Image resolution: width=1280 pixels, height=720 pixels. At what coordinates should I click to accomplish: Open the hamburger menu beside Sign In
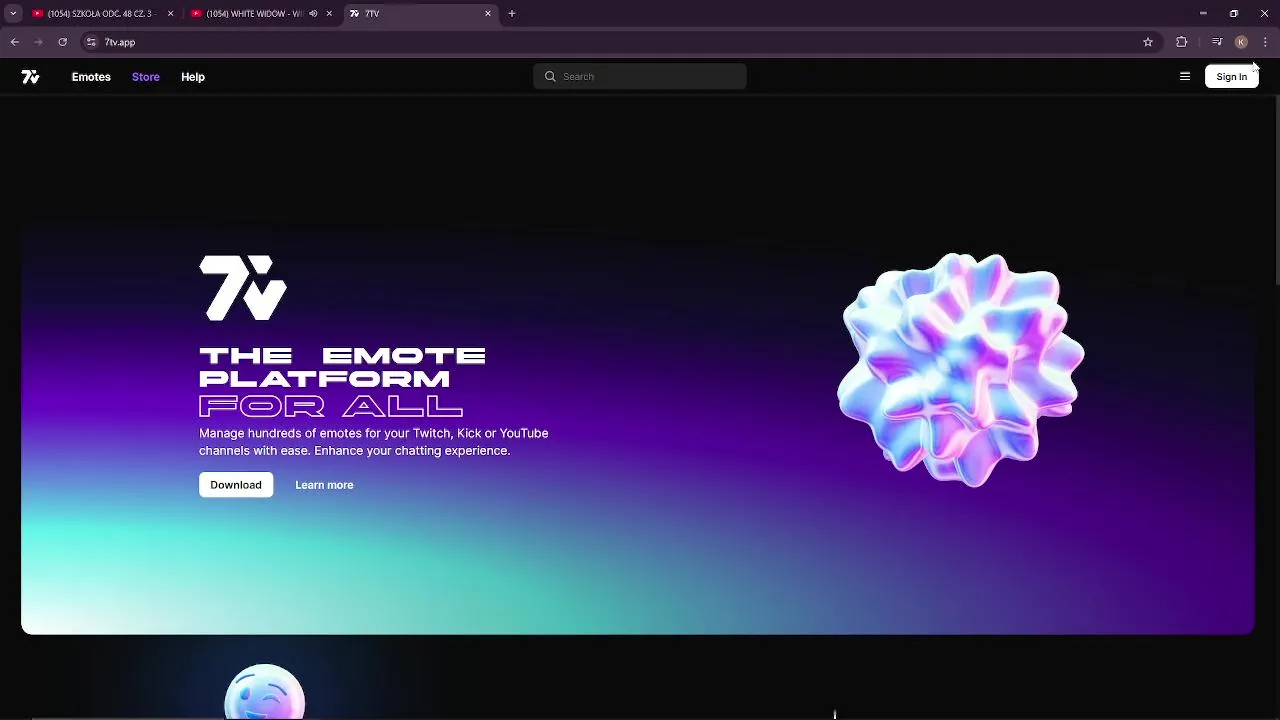(1185, 77)
